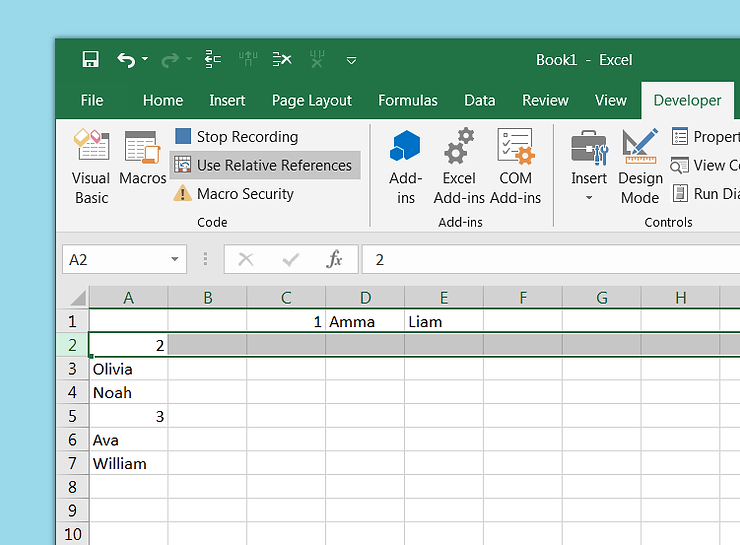
Task: Open Customize Quick Access Toolbar dropdown
Action: tap(351, 61)
